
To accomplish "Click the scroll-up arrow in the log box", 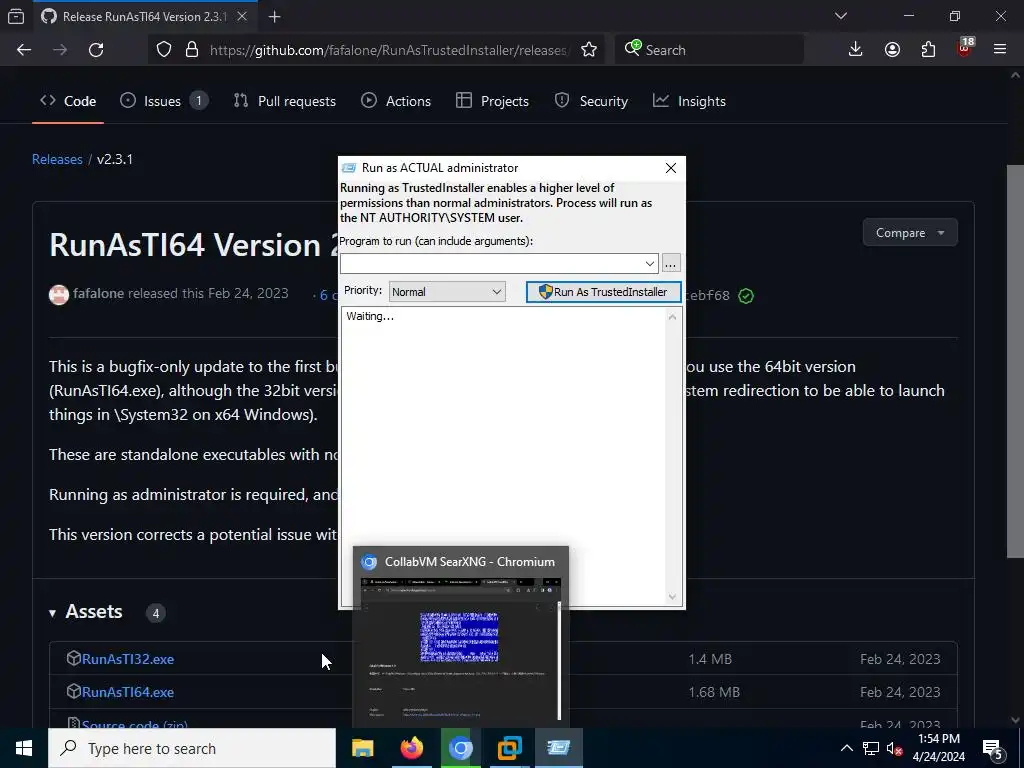I will (672, 317).
